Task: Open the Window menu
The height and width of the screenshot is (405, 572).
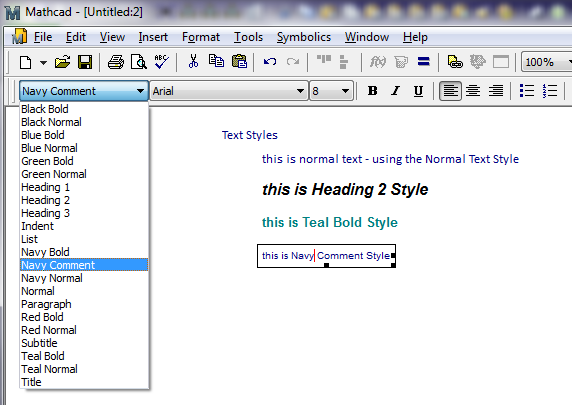Action: (x=367, y=37)
